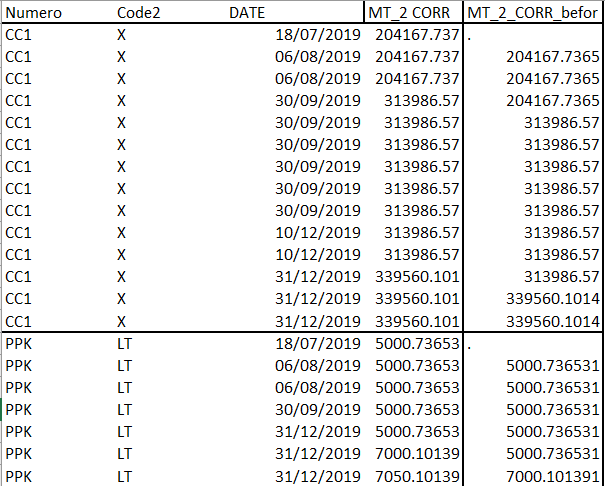This screenshot has height=486, width=605.
Task: Click the CC1 cell in the first data row
Action: [x=19, y=35]
